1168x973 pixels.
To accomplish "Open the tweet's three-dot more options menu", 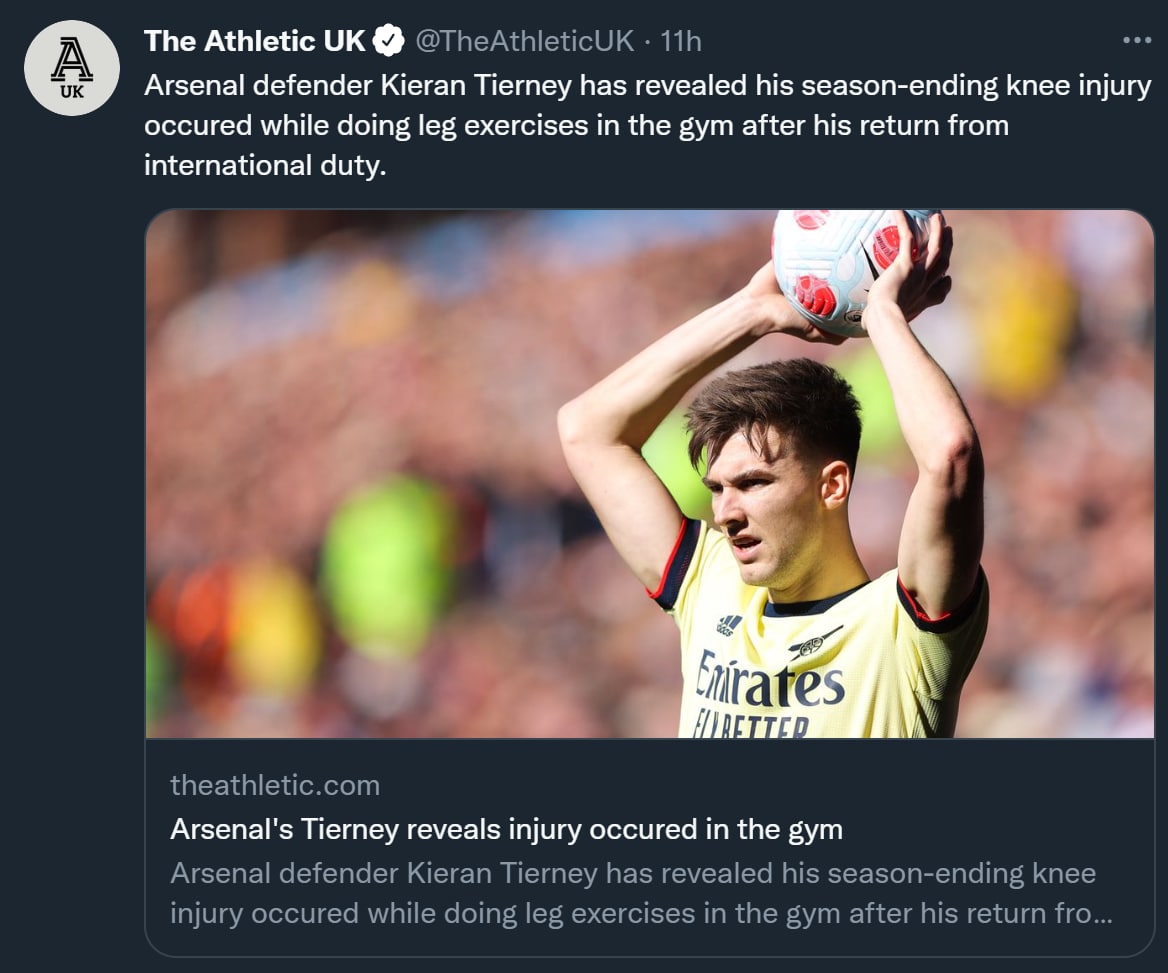I will (1137, 41).
